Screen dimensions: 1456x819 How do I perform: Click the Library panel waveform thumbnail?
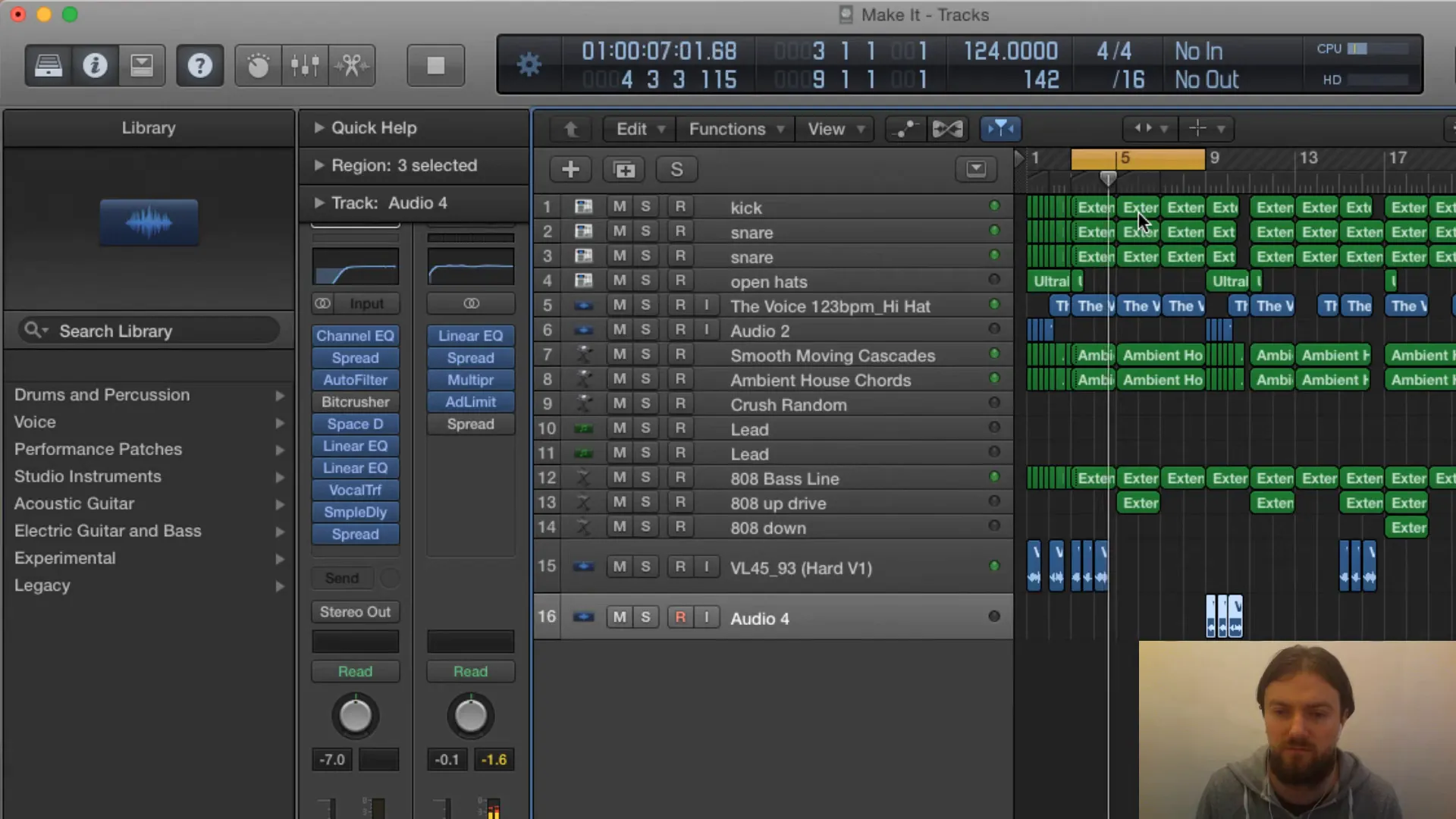coord(148,221)
